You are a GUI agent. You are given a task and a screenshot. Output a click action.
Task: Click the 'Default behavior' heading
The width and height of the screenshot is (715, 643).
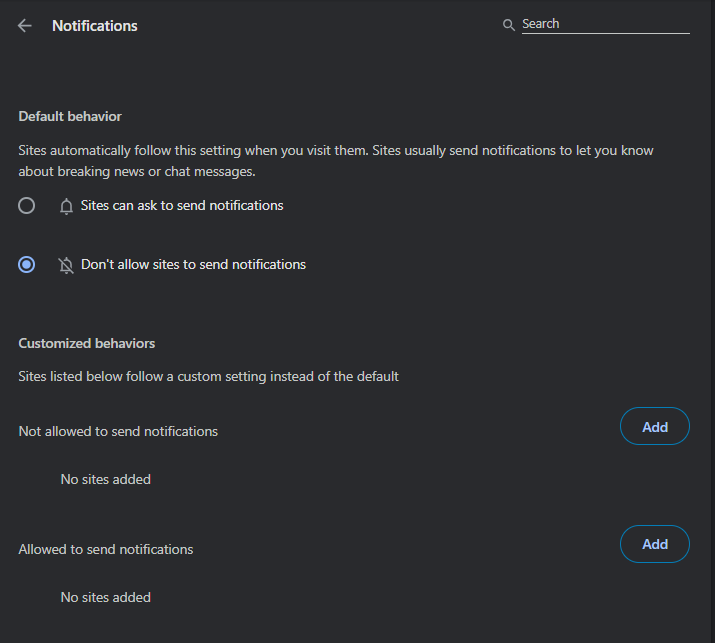click(70, 117)
